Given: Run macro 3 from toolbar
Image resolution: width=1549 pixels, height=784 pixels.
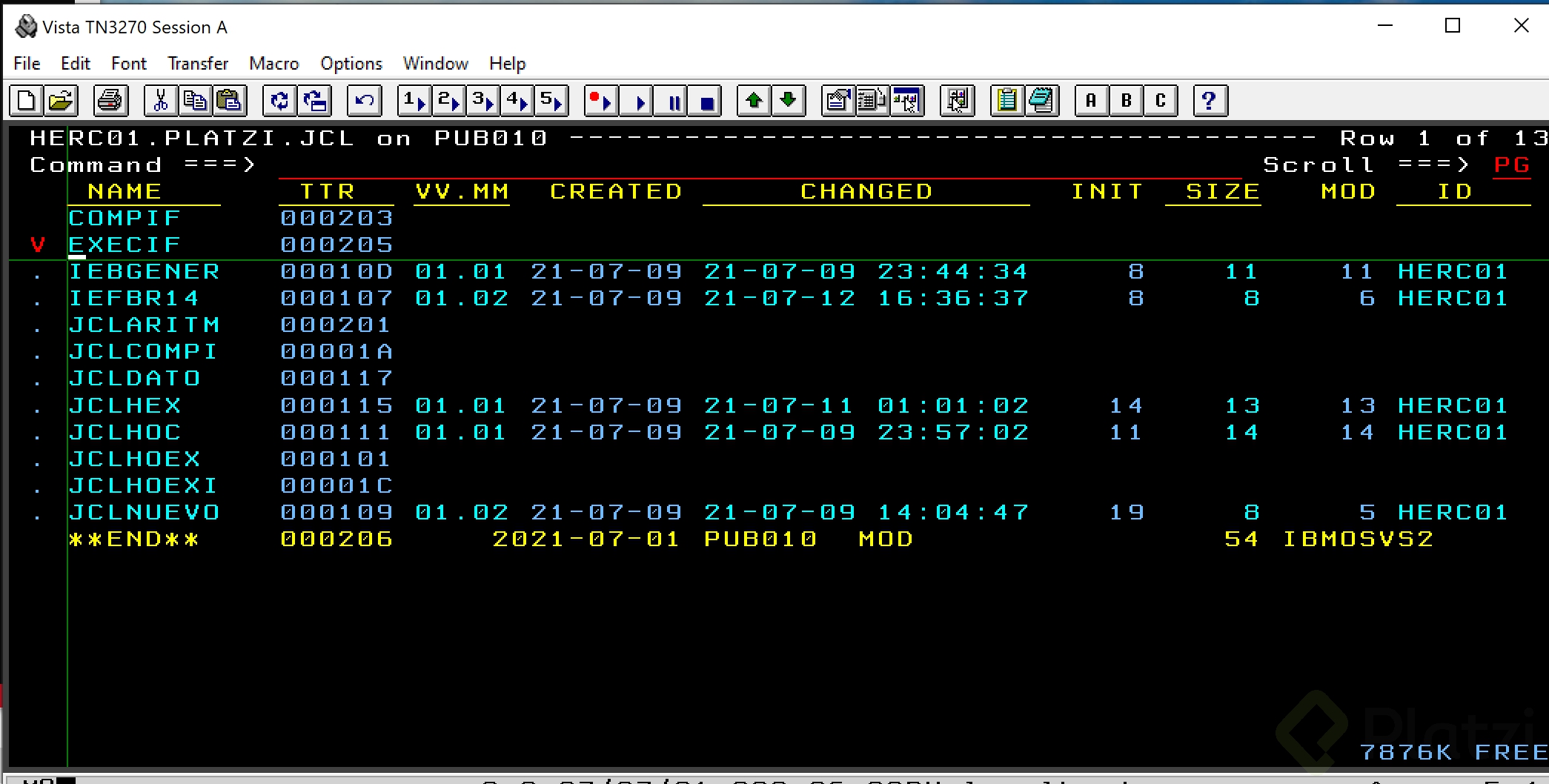Looking at the screenshot, I should 482,101.
